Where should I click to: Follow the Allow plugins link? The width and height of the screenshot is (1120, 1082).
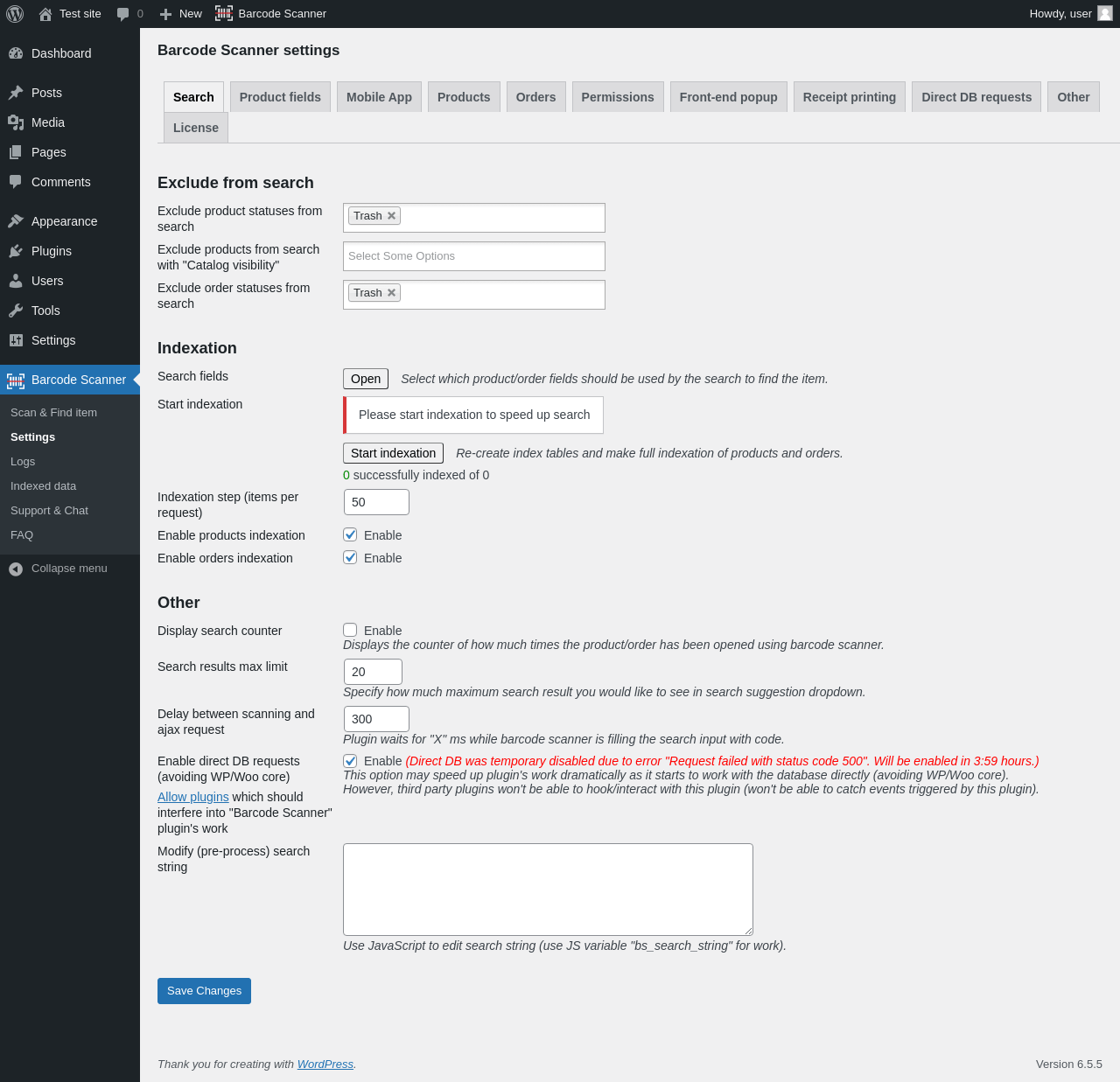tap(193, 797)
